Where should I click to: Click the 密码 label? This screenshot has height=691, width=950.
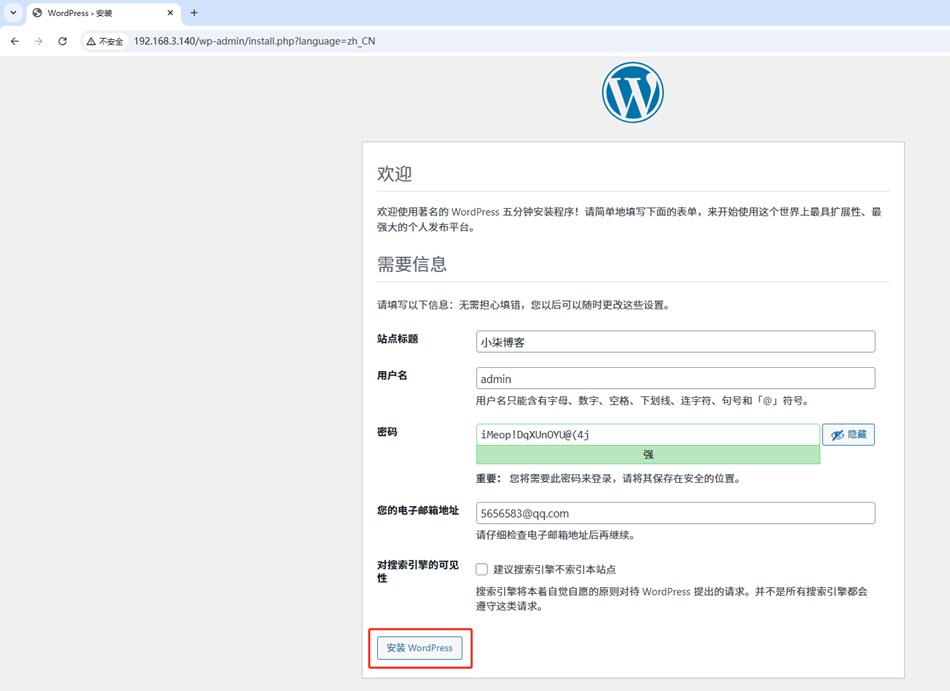[x=387, y=432]
